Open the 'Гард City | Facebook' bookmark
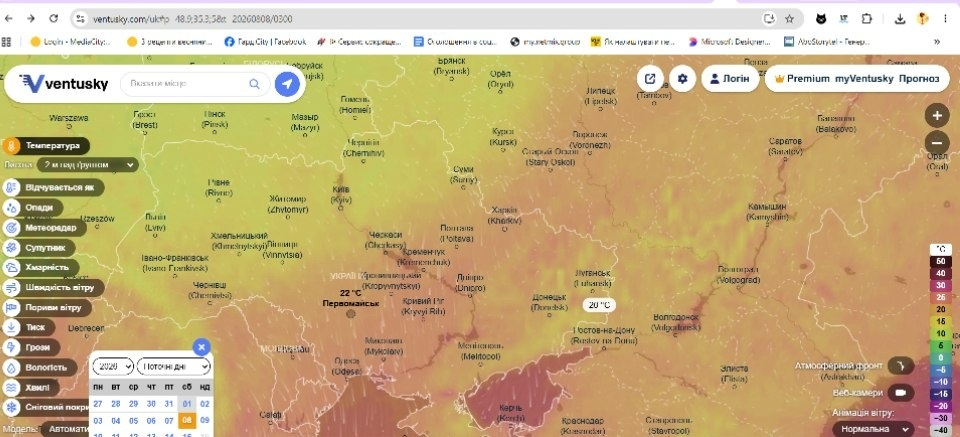 pyautogui.click(x=265, y=42)
